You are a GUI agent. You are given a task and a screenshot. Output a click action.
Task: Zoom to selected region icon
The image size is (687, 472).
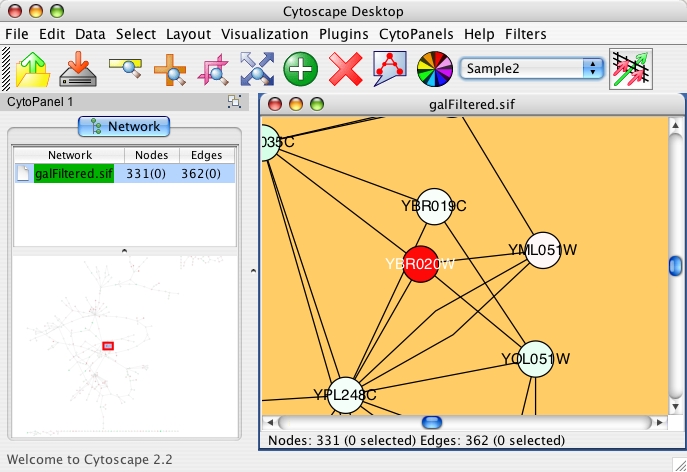click(x=212, y=69)
